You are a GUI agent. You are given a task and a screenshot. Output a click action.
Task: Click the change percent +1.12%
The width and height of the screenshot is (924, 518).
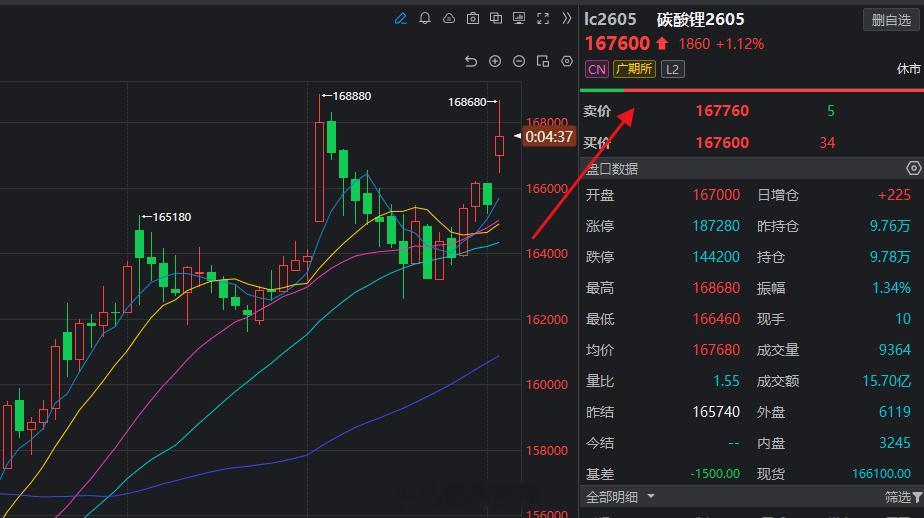tap(740, 44)
